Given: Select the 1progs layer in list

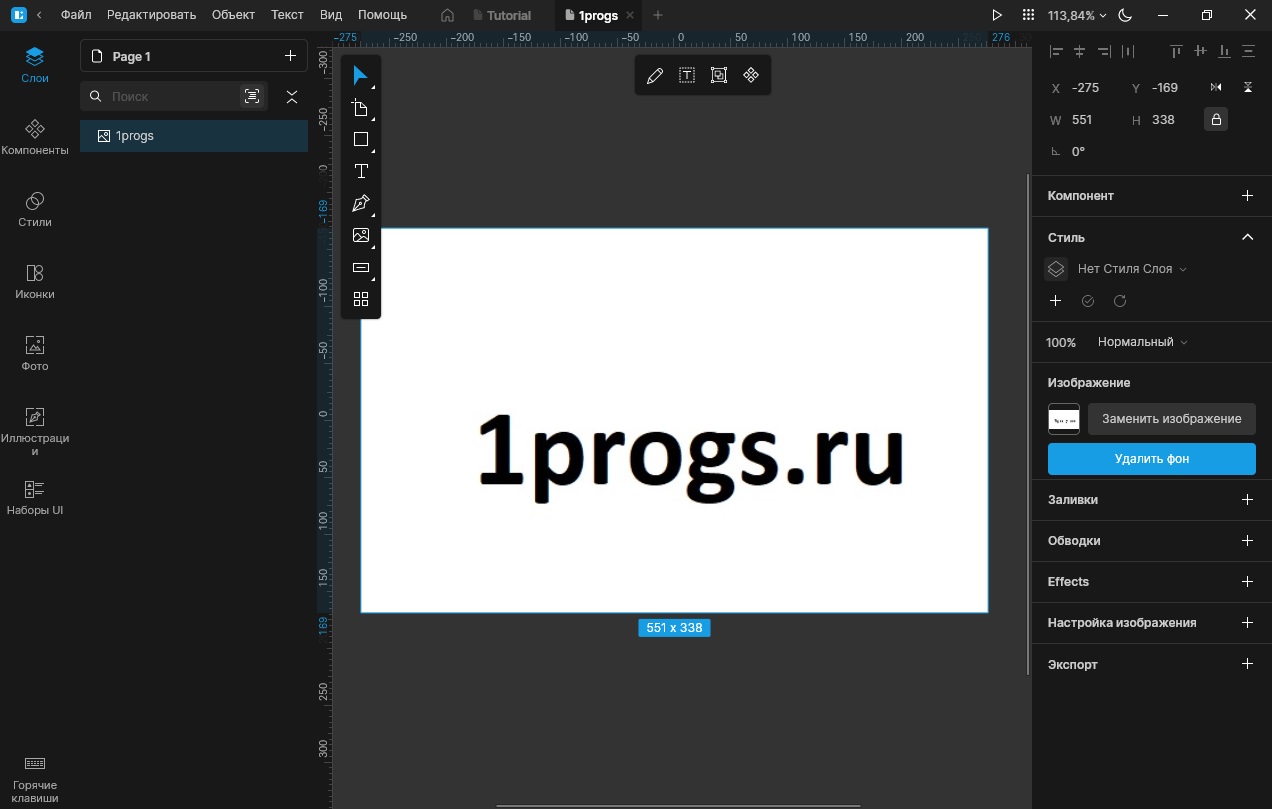Looking at the screenshot, I should 194,136.
